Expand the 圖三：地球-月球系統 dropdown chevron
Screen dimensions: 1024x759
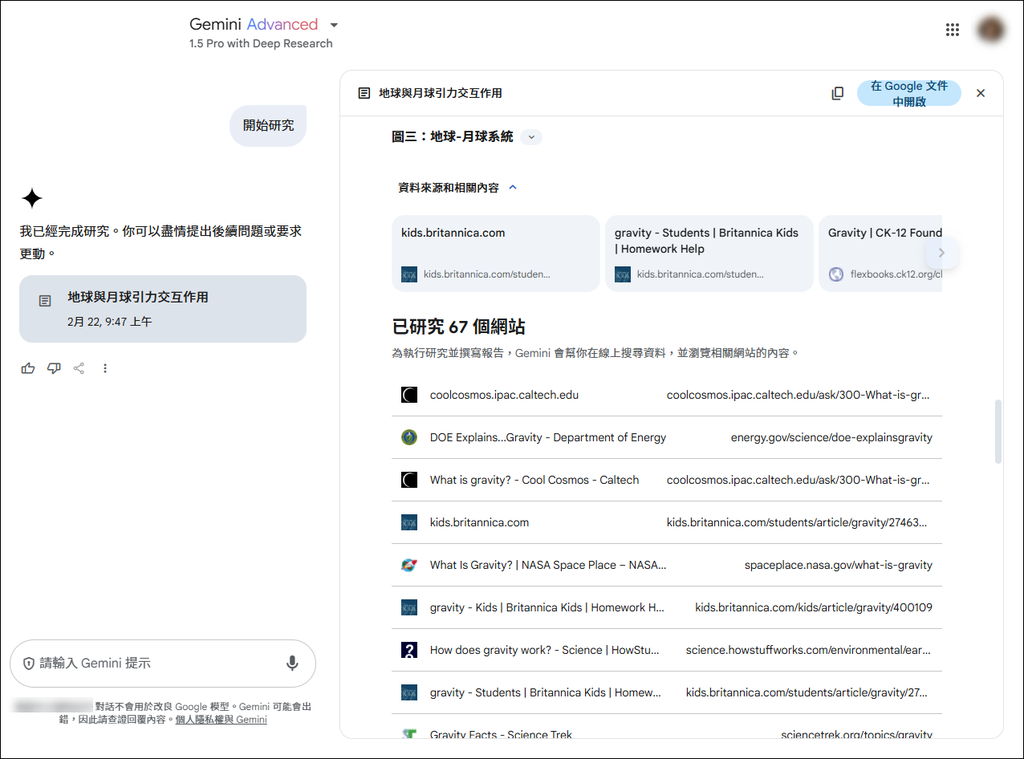(532, 137)
